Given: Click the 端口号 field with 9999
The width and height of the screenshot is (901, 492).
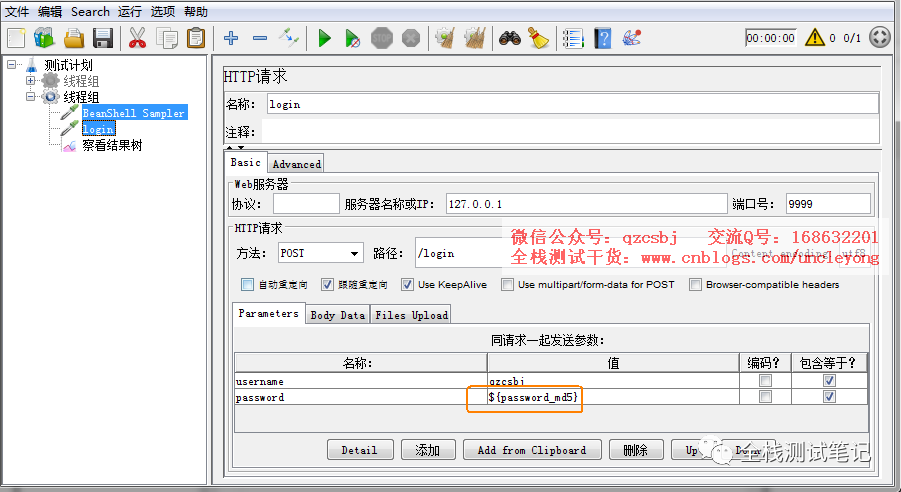Looking at the screenshot, I should pyautogui.click(x=828, y=204).
